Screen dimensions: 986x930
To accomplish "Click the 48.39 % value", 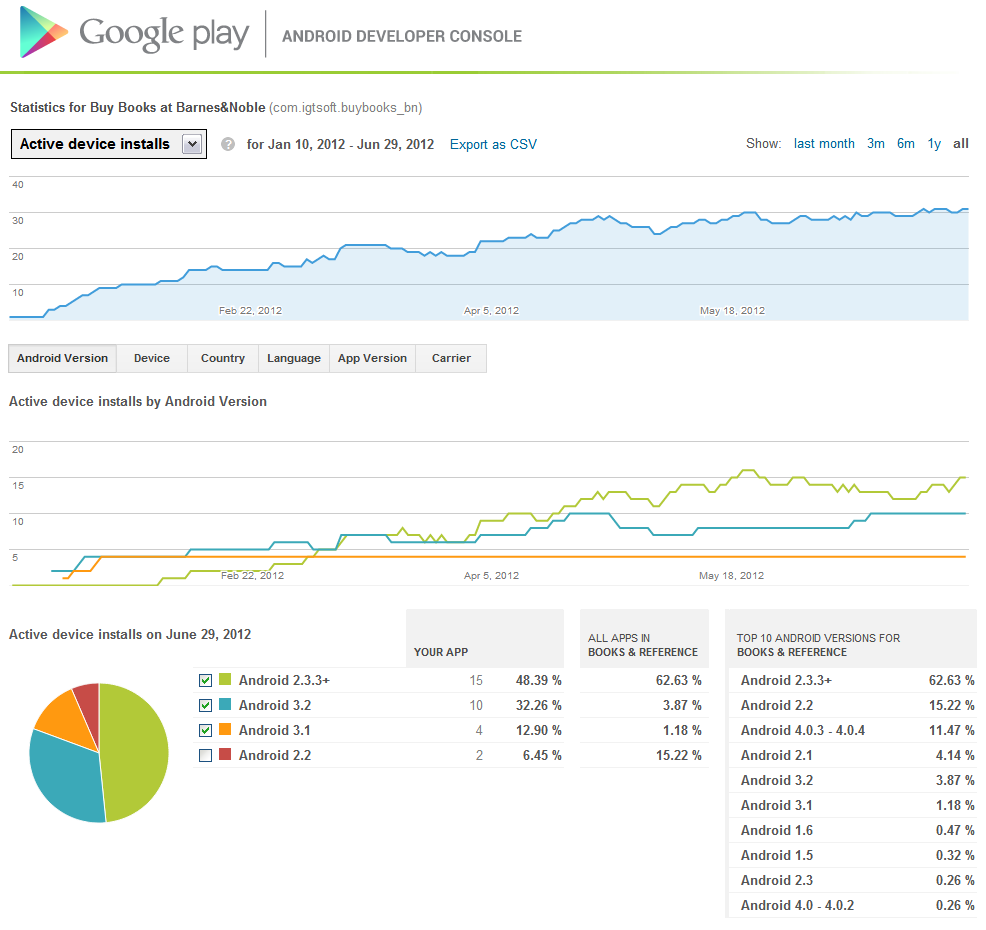I will click(x=538, y=680).
